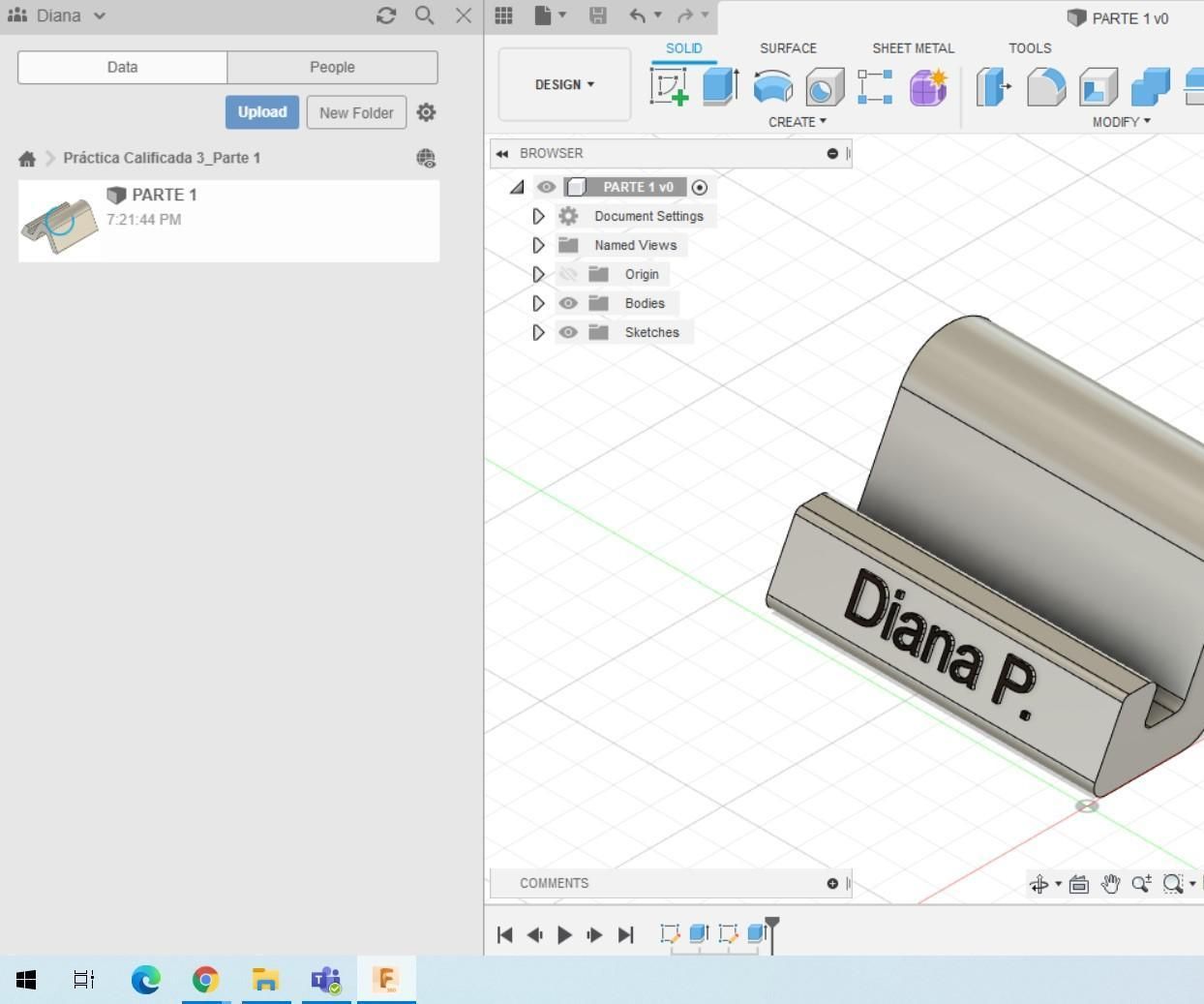Select the Combine tool

click(1151, 86)
